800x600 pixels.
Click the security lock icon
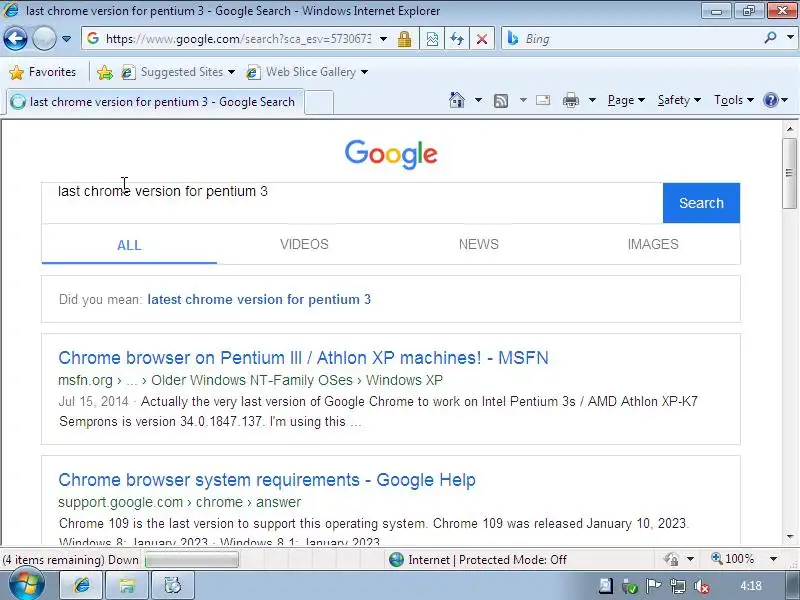tap(405, 39)
